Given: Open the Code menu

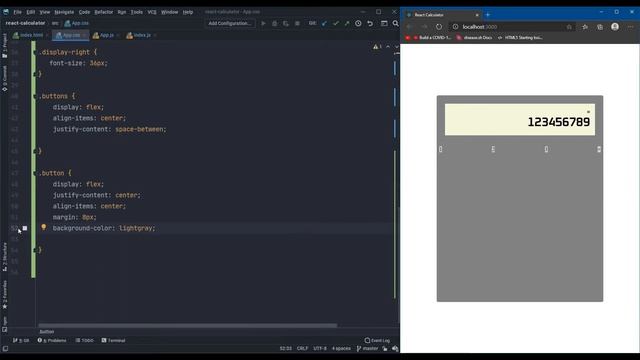Looking at the screenshot, I should 84,12.
